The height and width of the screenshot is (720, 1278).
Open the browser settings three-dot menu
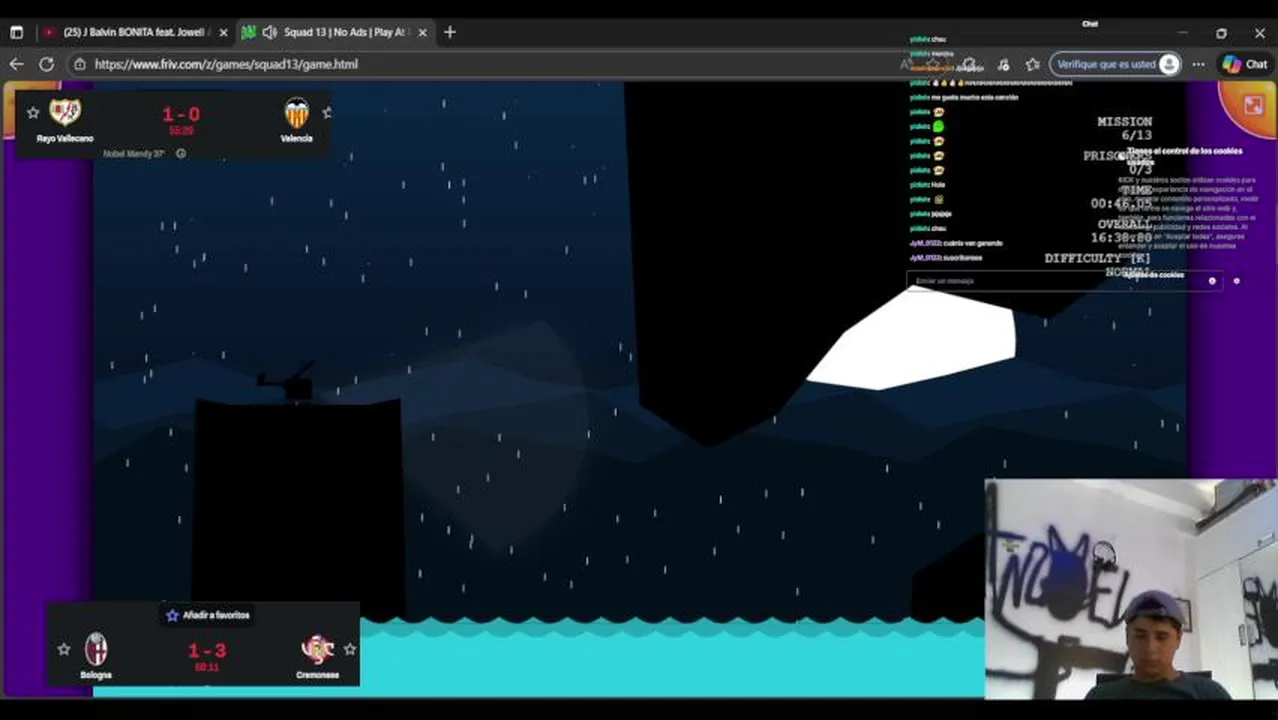(x=1198, y=64)
